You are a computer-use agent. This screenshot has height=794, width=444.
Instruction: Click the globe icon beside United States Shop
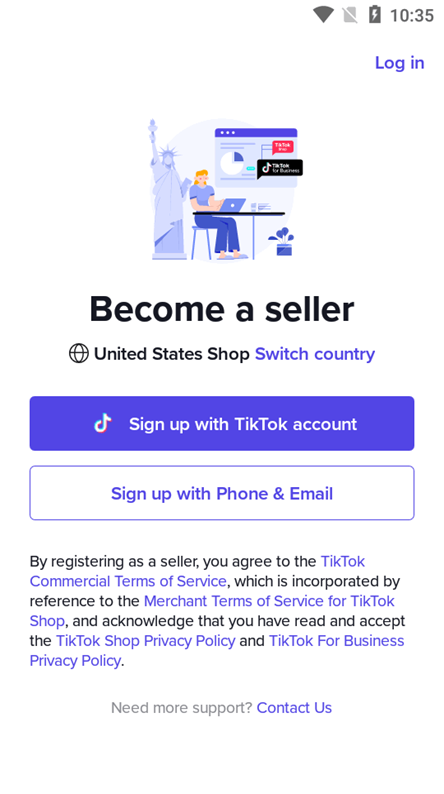[x=78, y=353]
